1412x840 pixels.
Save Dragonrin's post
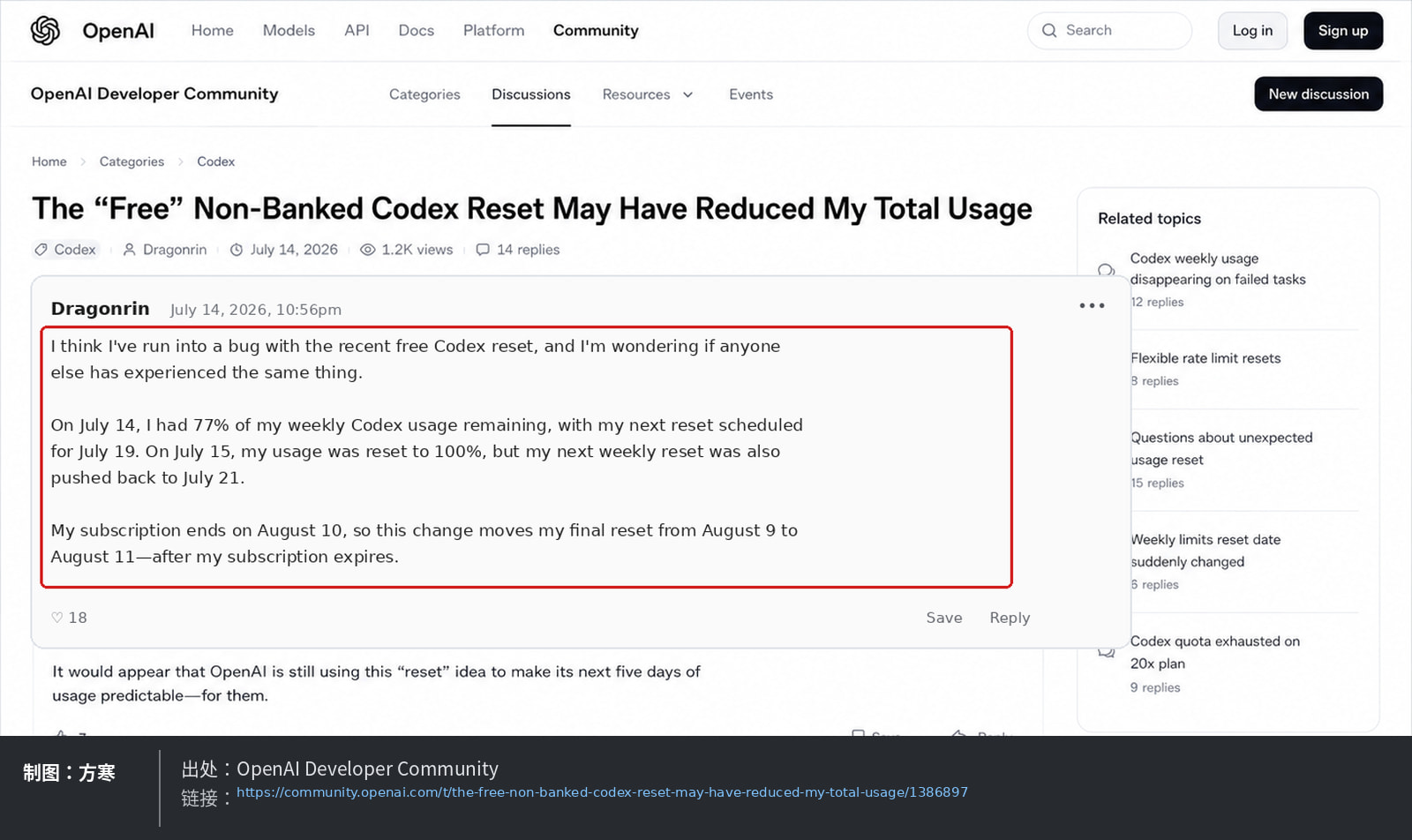click(x=944, y=618)
